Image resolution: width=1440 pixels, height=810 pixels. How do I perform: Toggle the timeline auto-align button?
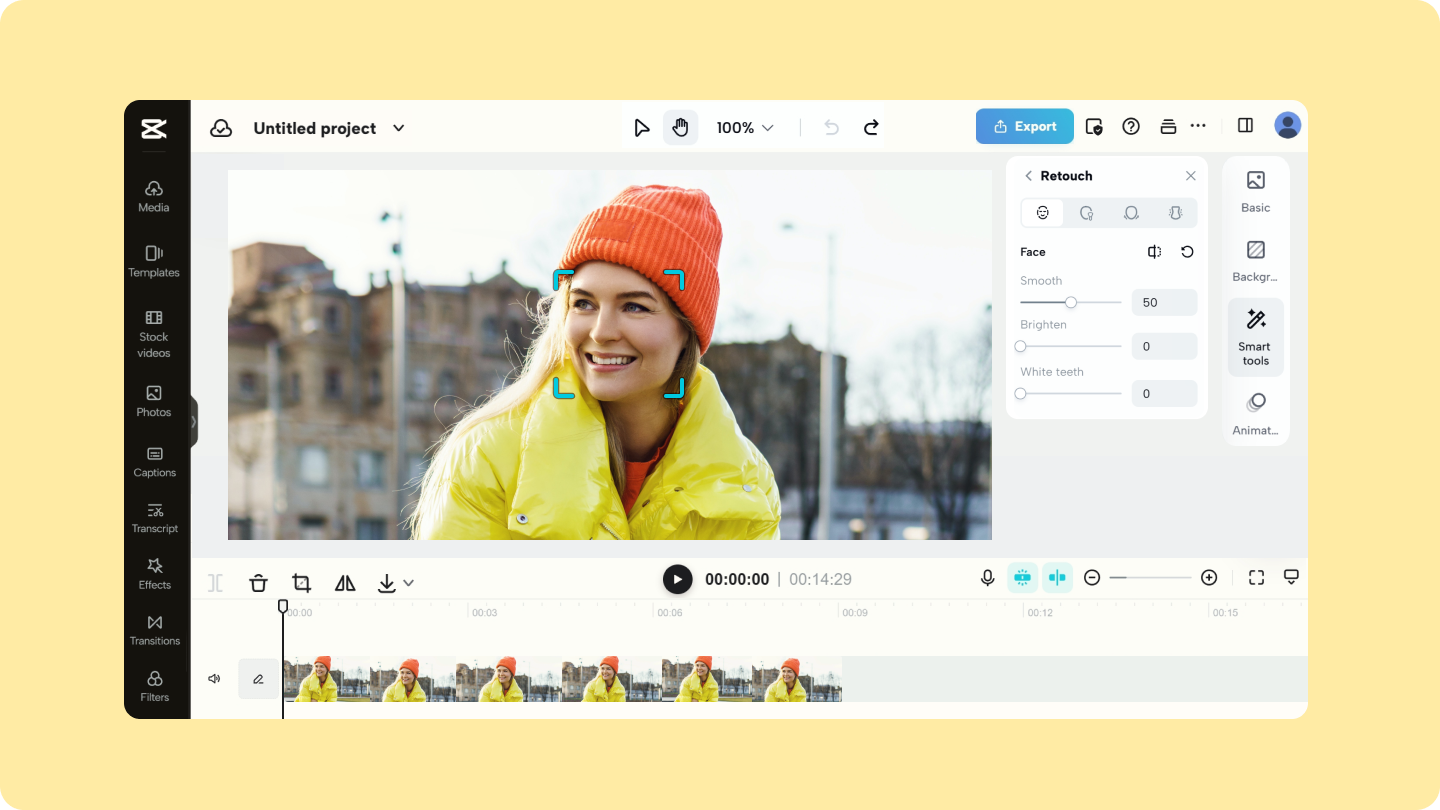click(x=1057, y=577)
